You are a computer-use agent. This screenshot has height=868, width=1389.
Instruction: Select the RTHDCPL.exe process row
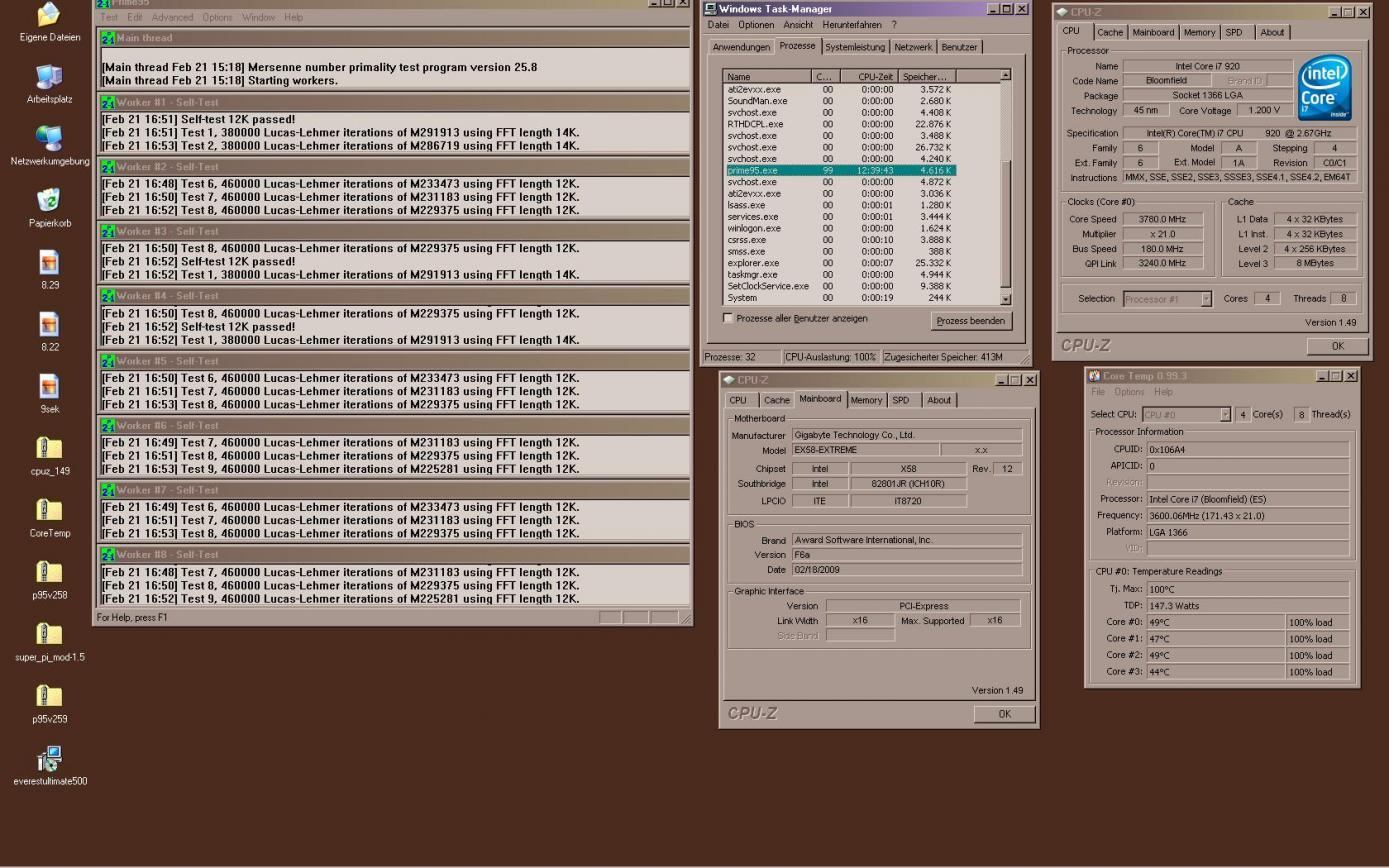[840, 124]
